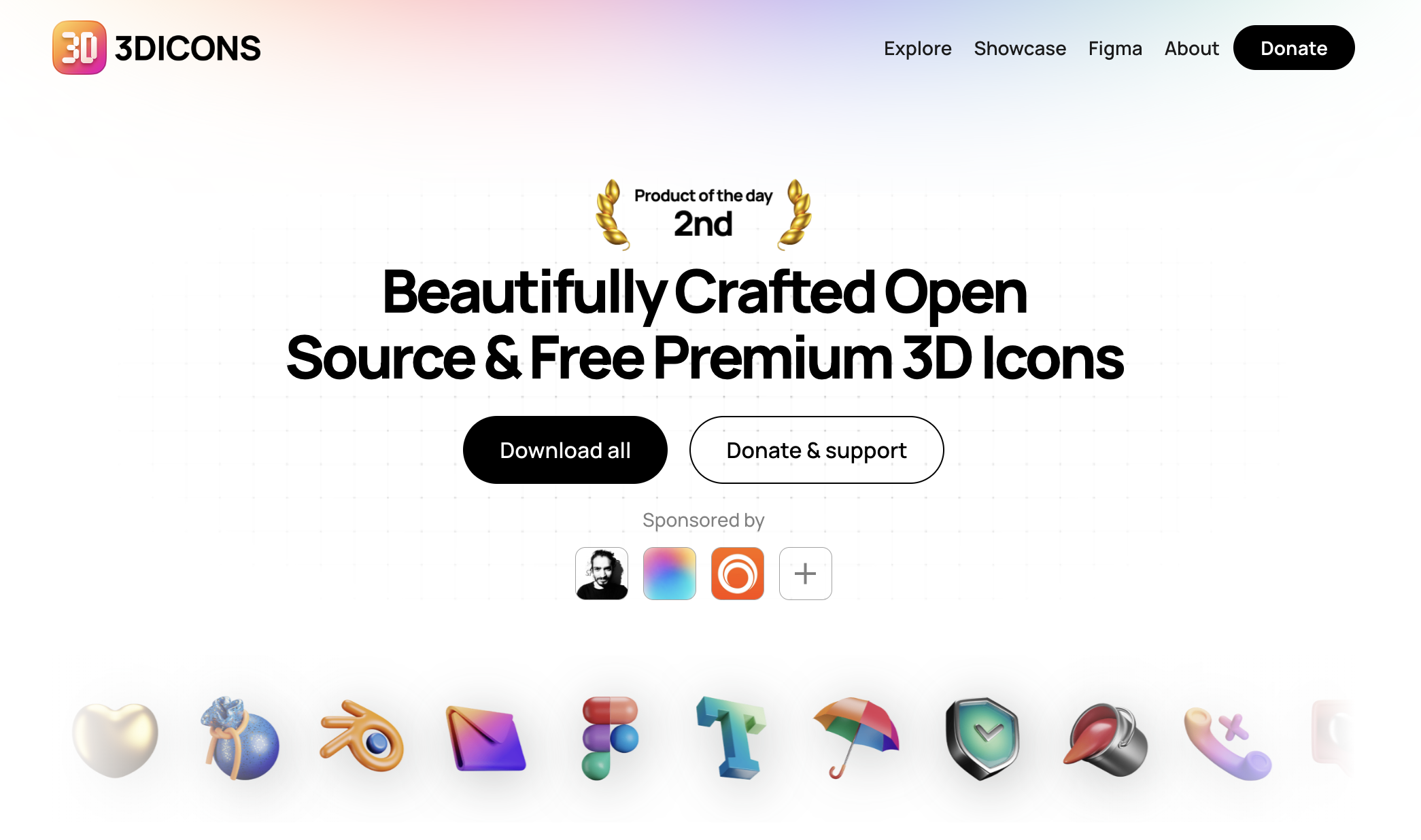Choose the purple envelope mail icon

pos(485,738)
